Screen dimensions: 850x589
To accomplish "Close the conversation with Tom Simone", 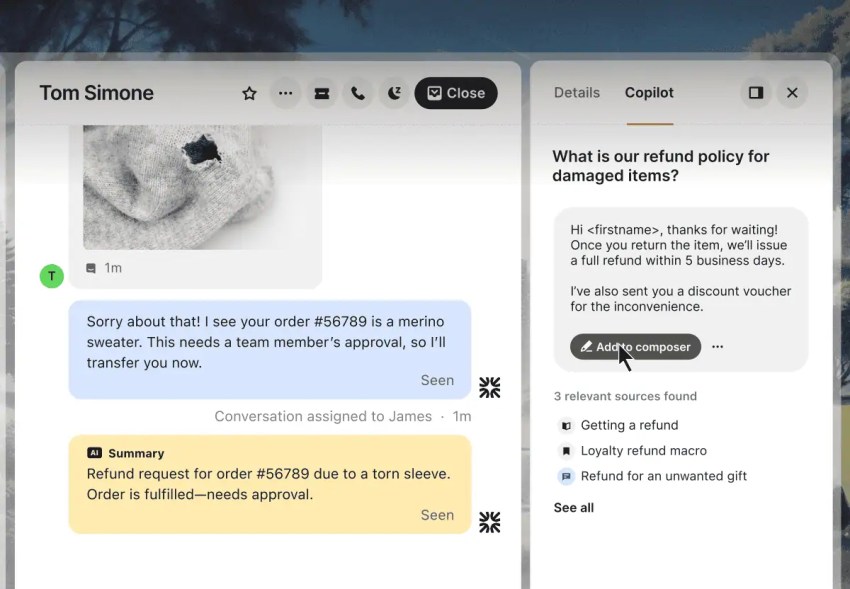I will [456, 93].
